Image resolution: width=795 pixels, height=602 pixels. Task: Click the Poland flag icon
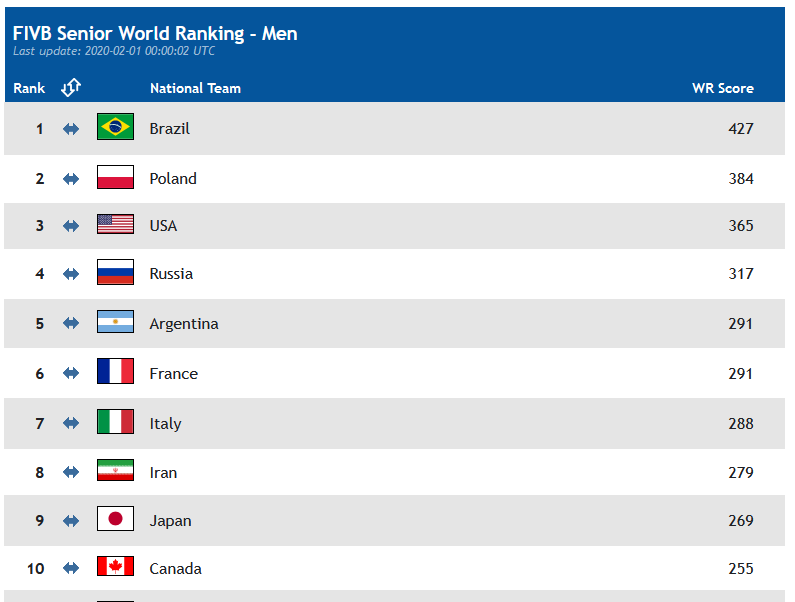click(115, 177)
